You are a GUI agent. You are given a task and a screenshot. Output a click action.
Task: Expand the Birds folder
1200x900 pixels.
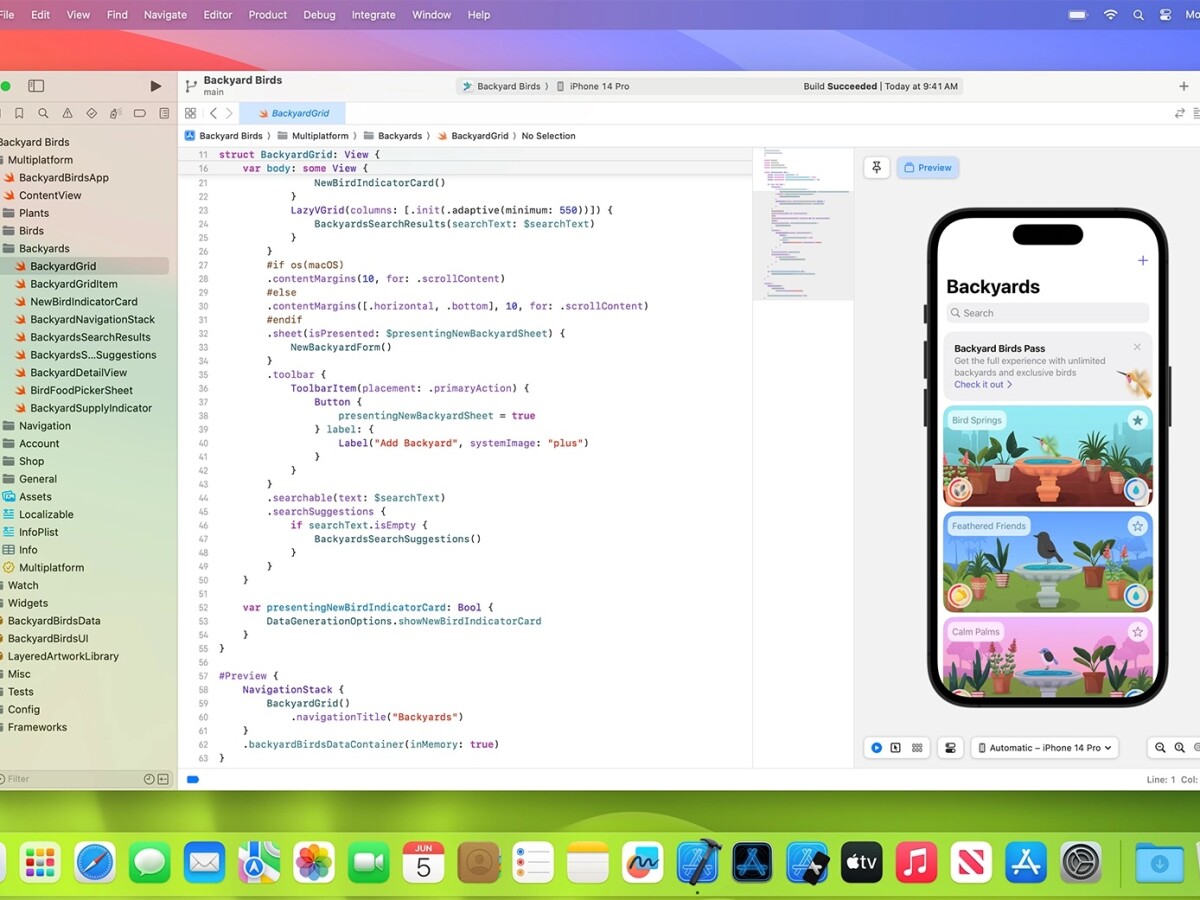tap(31, 231)
